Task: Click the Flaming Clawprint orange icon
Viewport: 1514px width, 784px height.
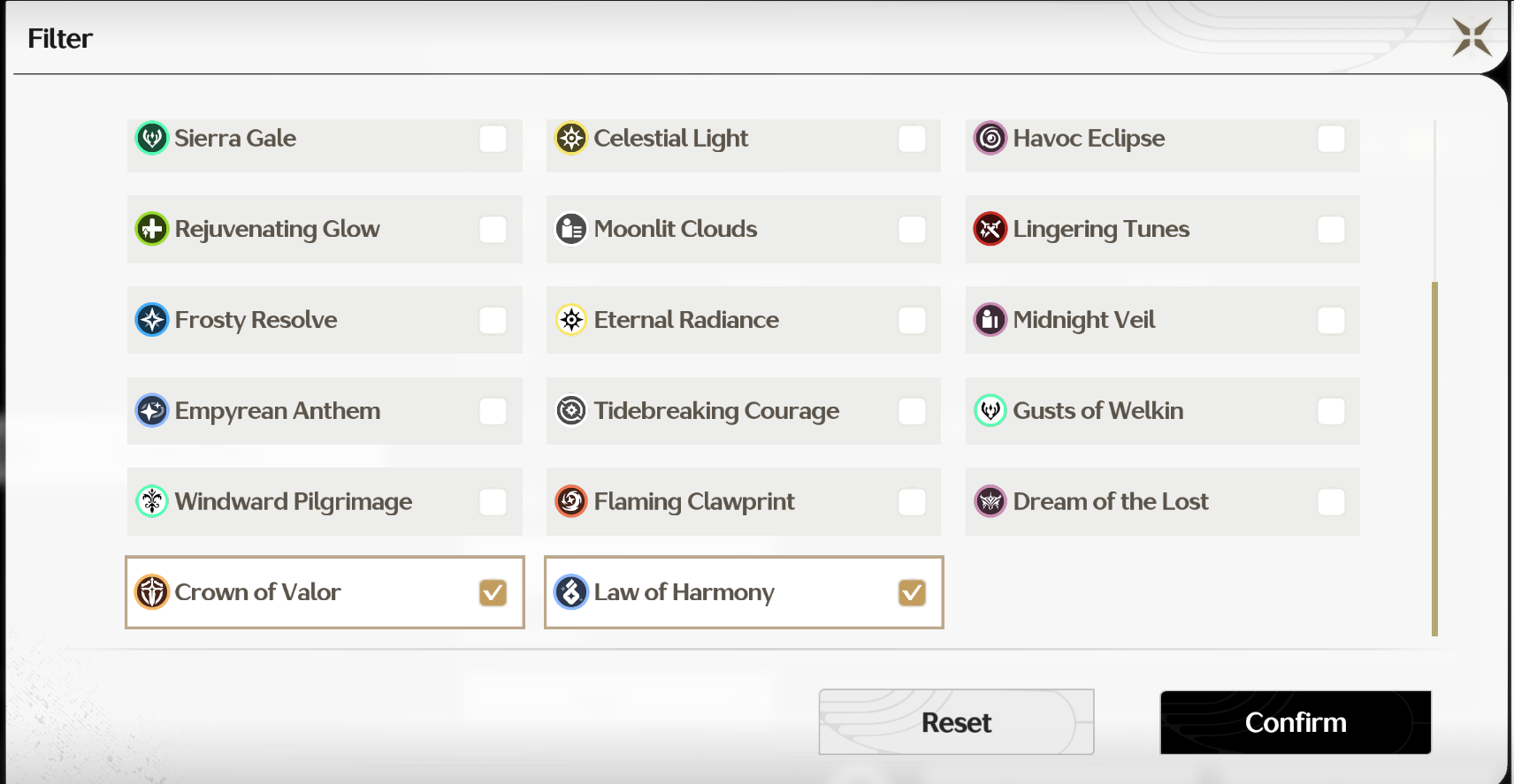Action: (x=571, y=501)
